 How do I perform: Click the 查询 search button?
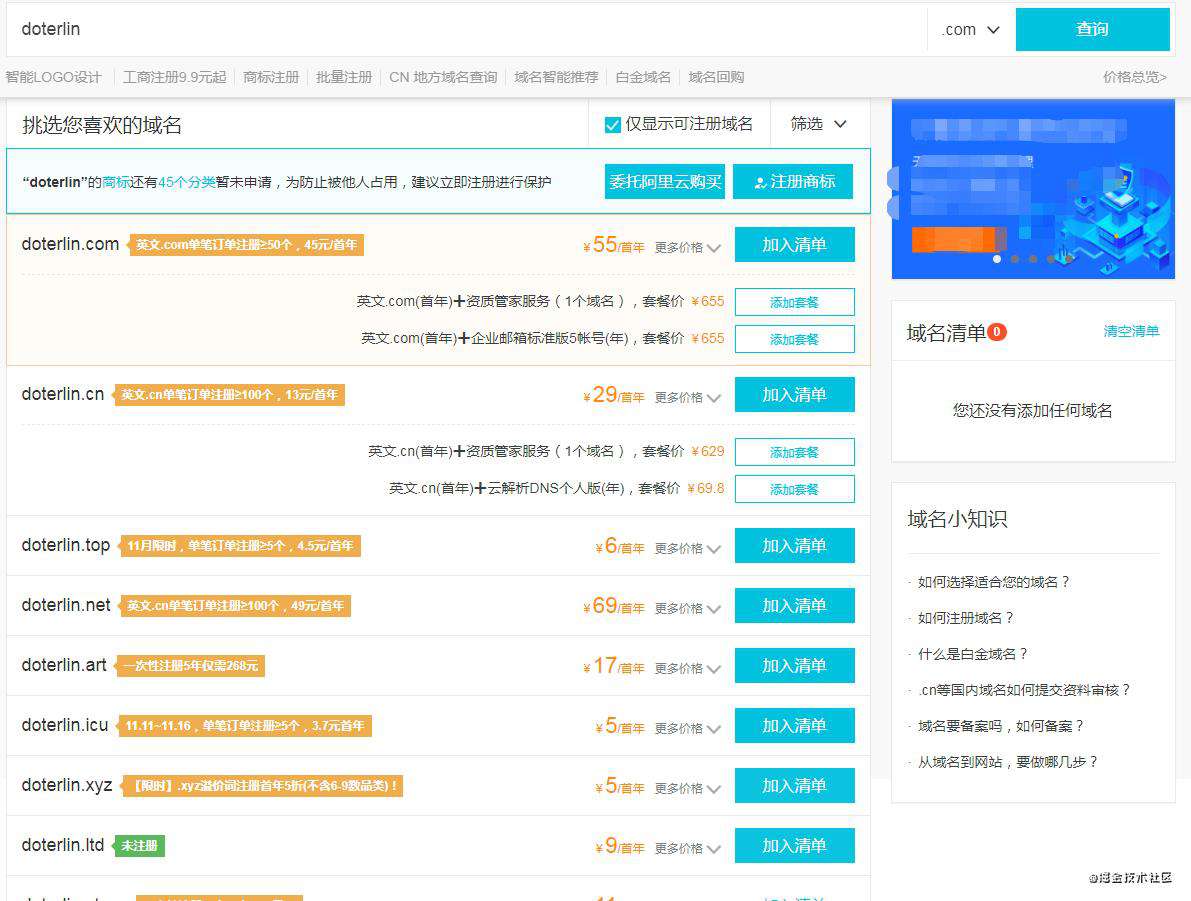pyautogui.click(x=1092, y=30)
